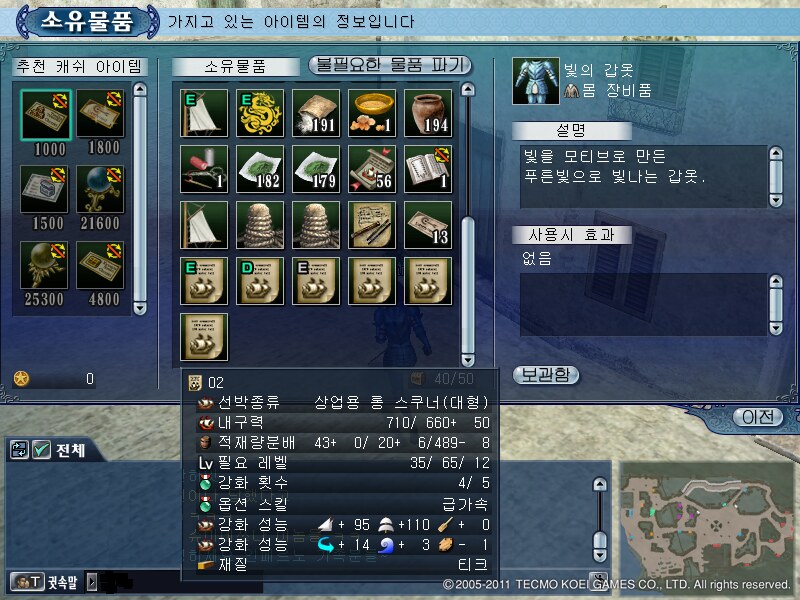Toggle the green checkmark chat filter
The image size is (800, 600).
[41, 450]
